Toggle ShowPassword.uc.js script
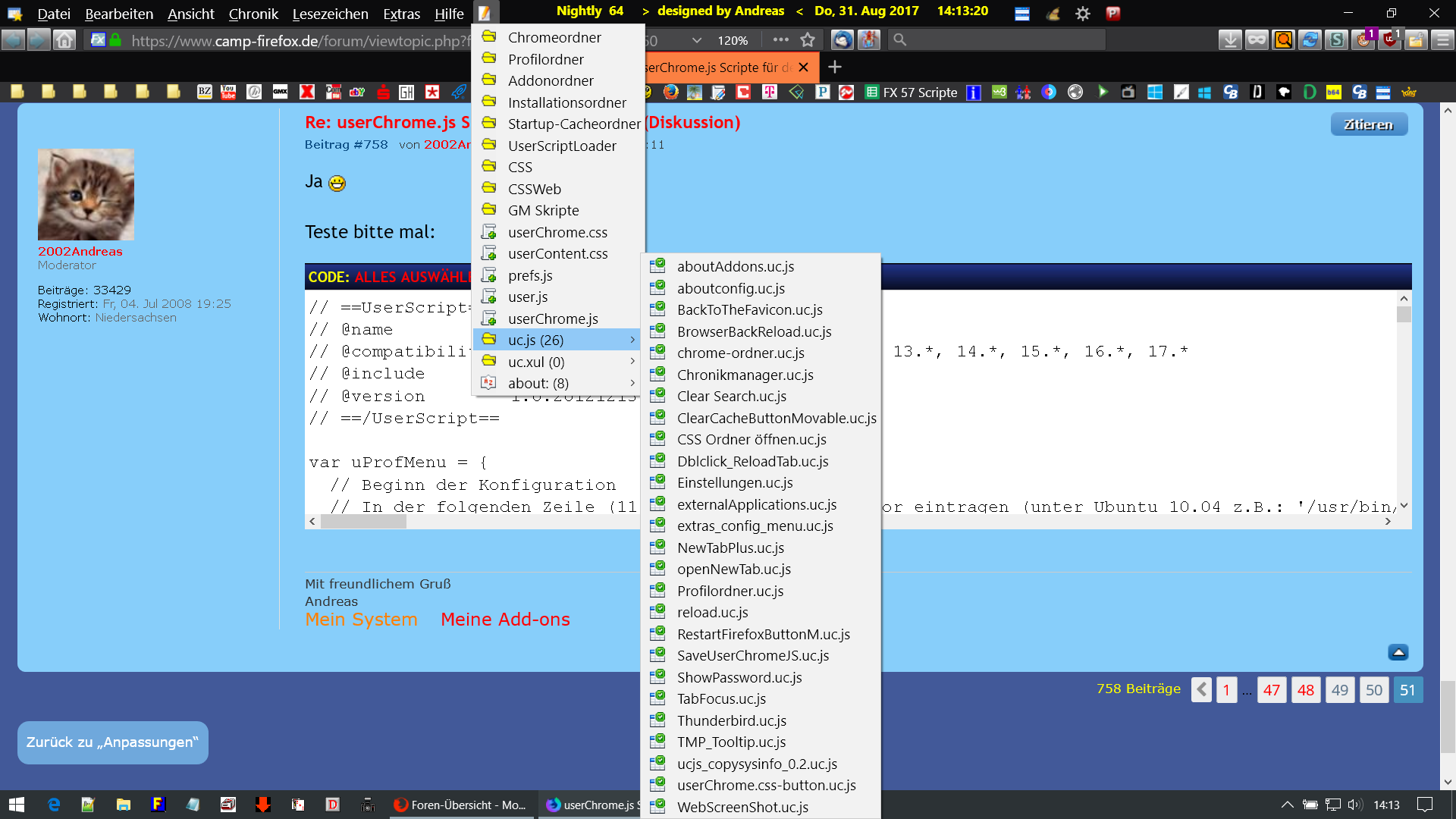1456x819 pixels. pyautogui.click(x=739, y=677)
